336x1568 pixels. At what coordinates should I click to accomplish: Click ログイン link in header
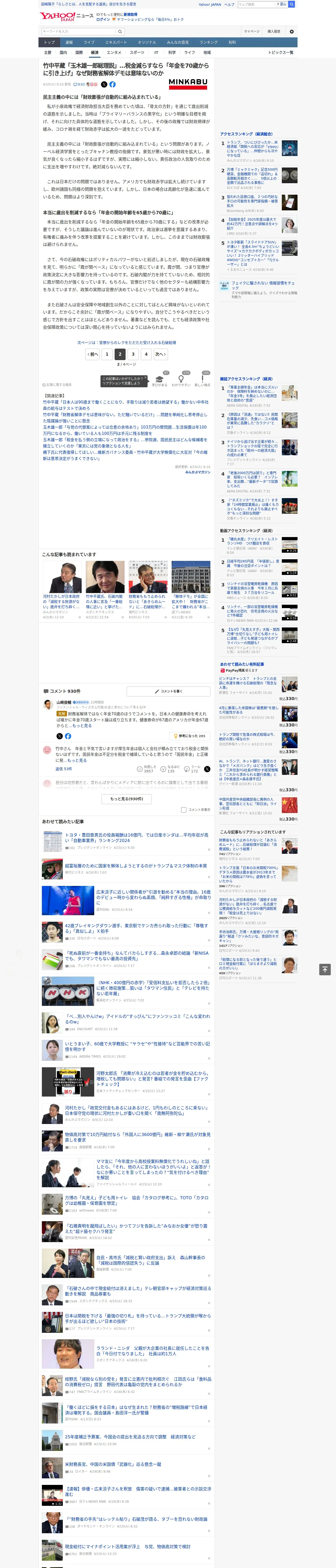point(103,20)
